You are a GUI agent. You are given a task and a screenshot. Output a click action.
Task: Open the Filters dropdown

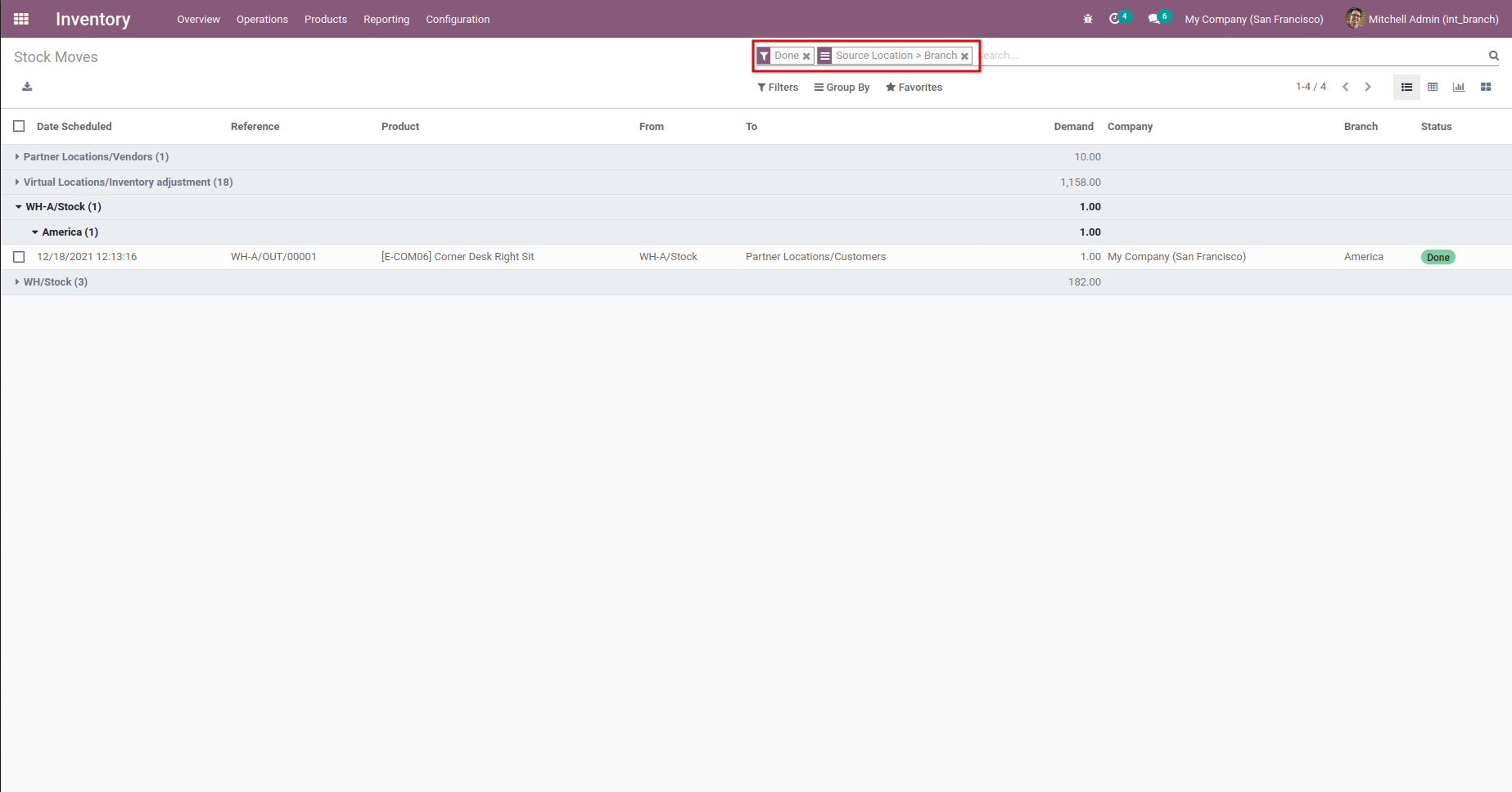coord(778,88)
